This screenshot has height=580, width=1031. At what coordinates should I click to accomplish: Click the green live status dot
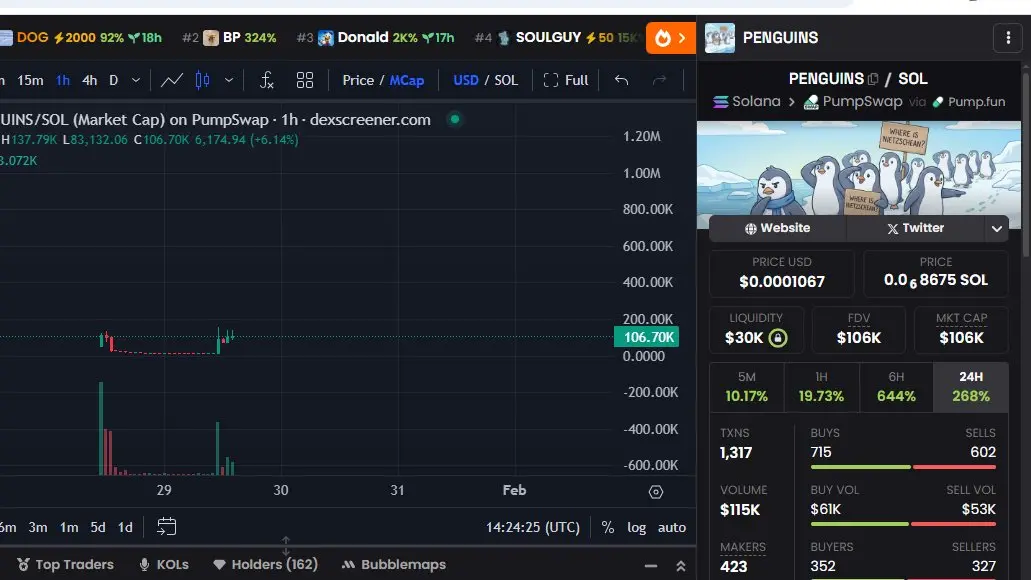454,120
